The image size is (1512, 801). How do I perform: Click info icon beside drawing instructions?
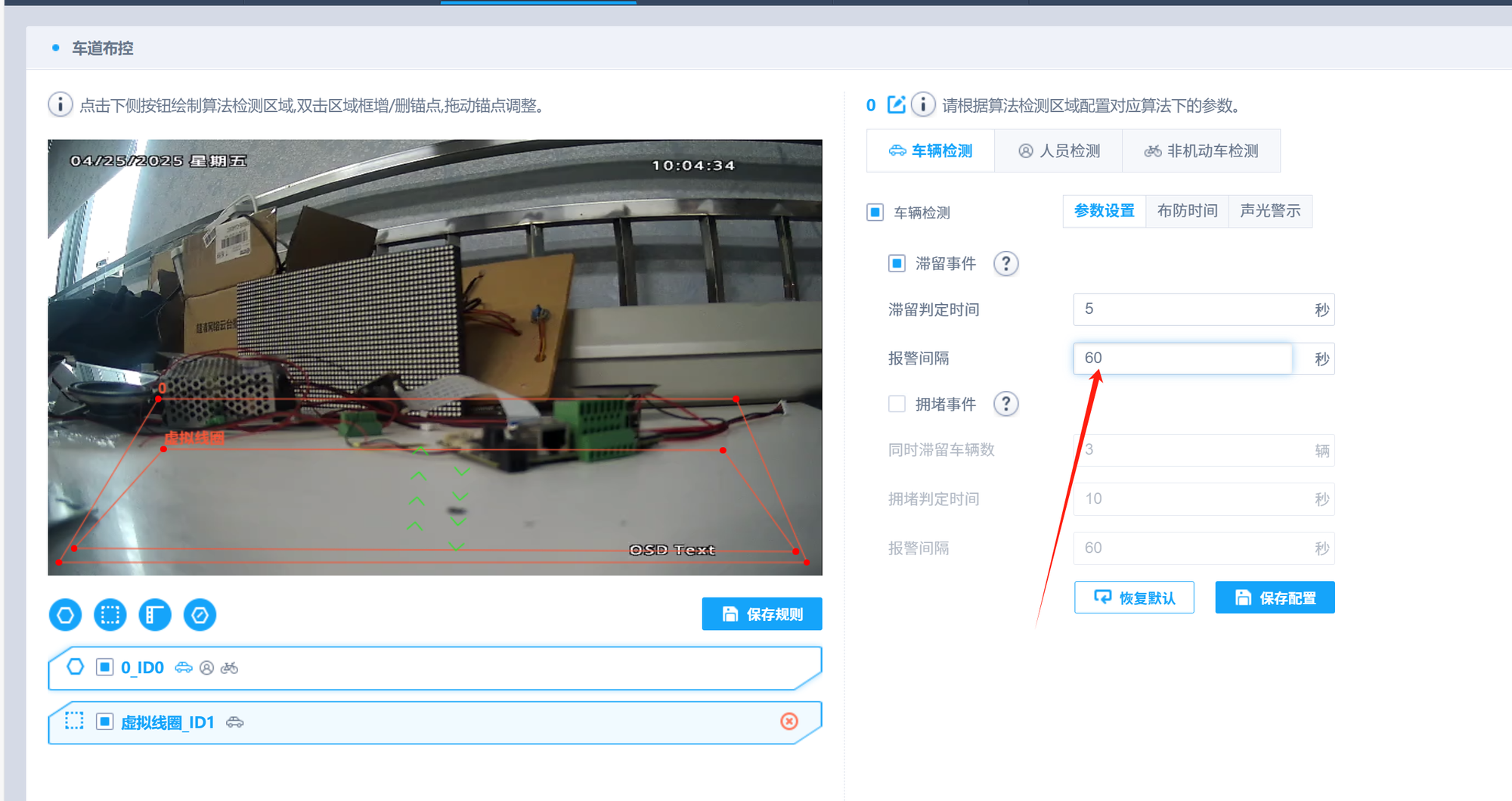(60, 104)
